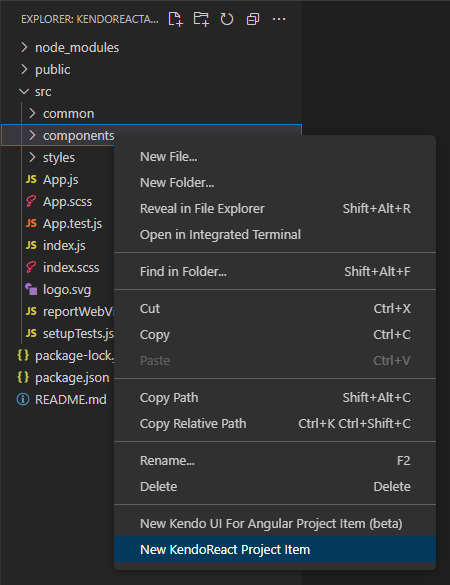Click the JS icon beside setupTests.js
Screen dimensions: 450x585
(x=31, y=333)
